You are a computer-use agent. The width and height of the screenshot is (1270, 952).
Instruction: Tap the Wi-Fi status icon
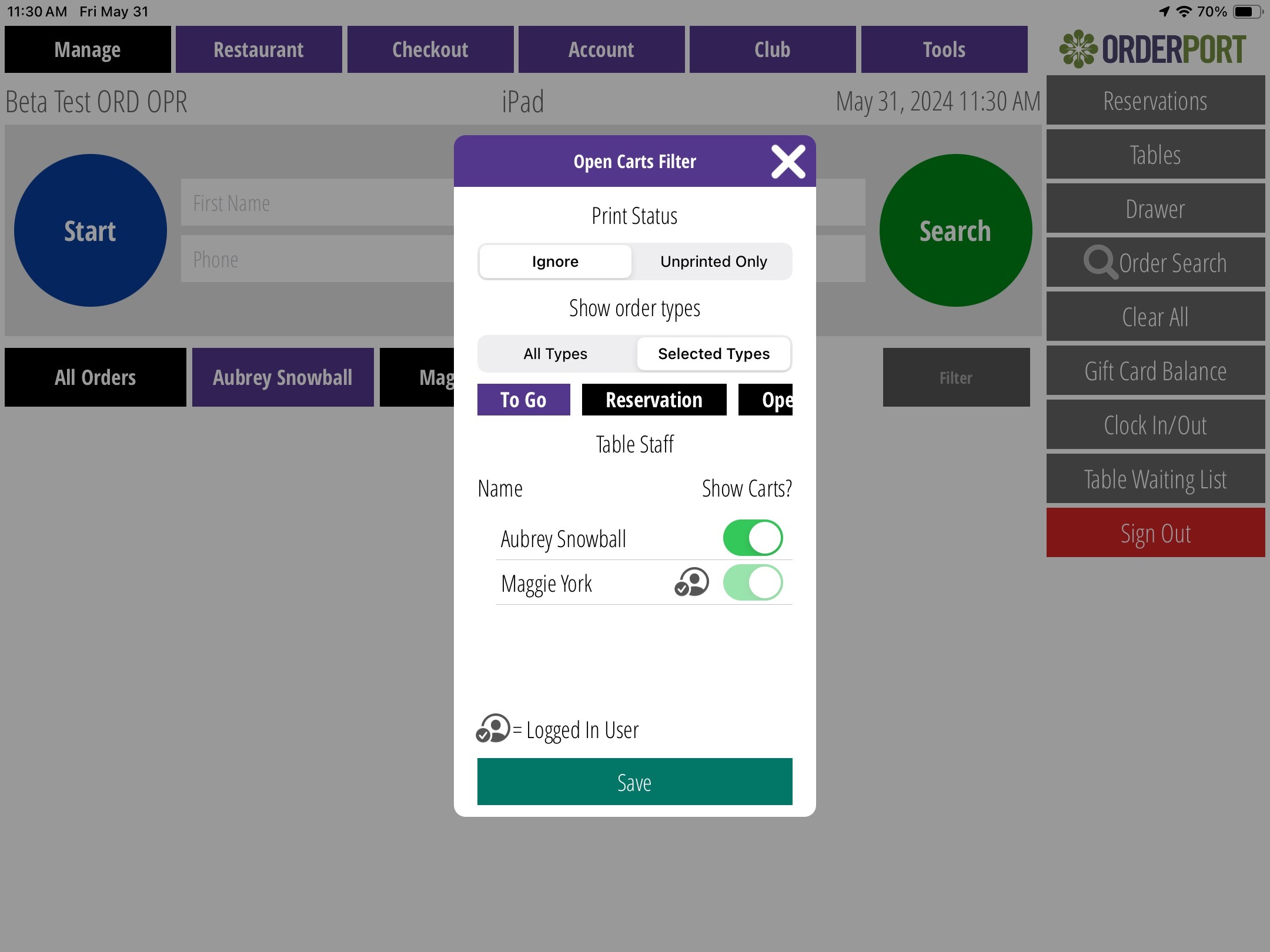(x=1184, y=12)
